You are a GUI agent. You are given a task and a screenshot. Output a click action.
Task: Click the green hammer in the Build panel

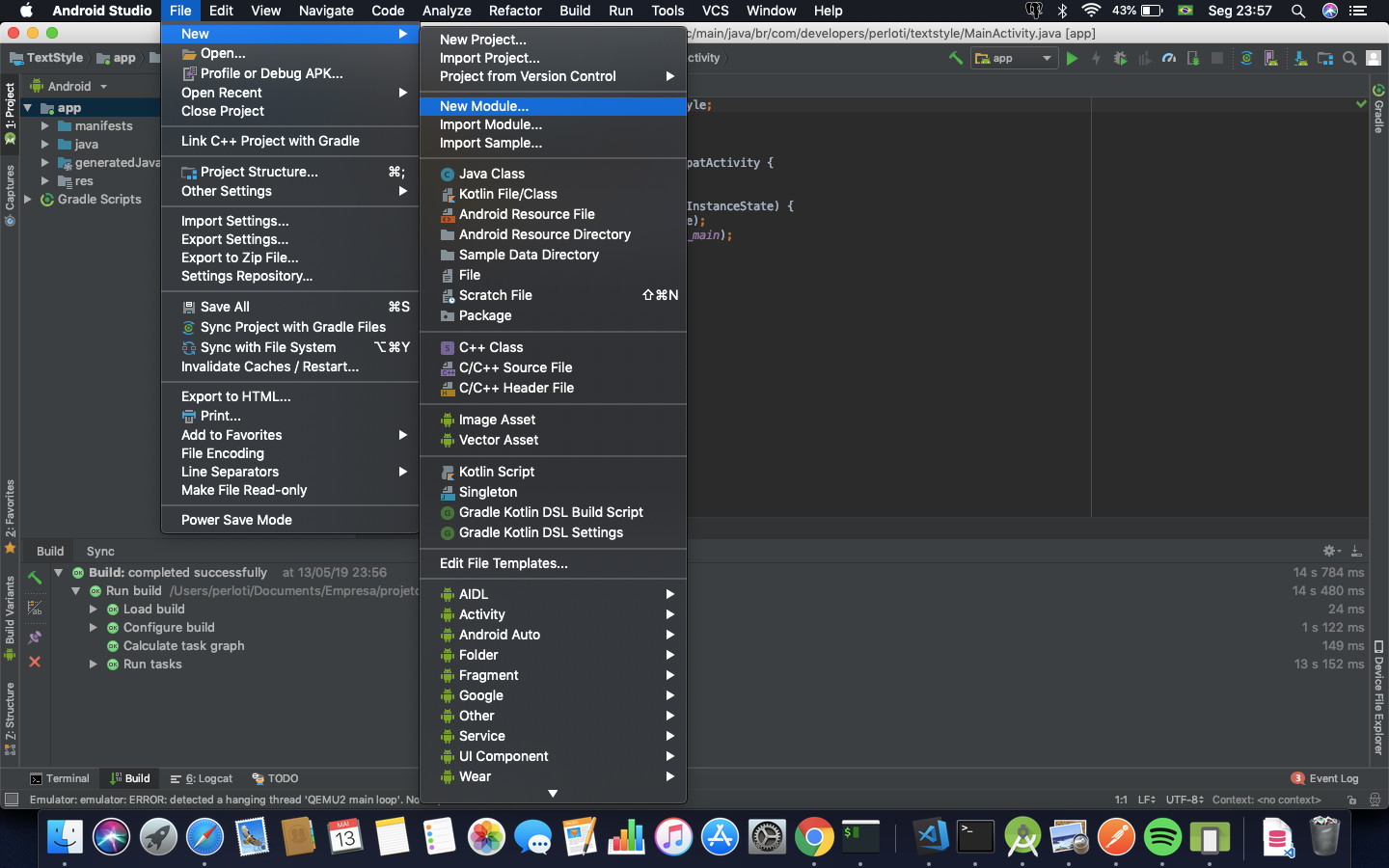pyautogui.click(x=35, y=578)
